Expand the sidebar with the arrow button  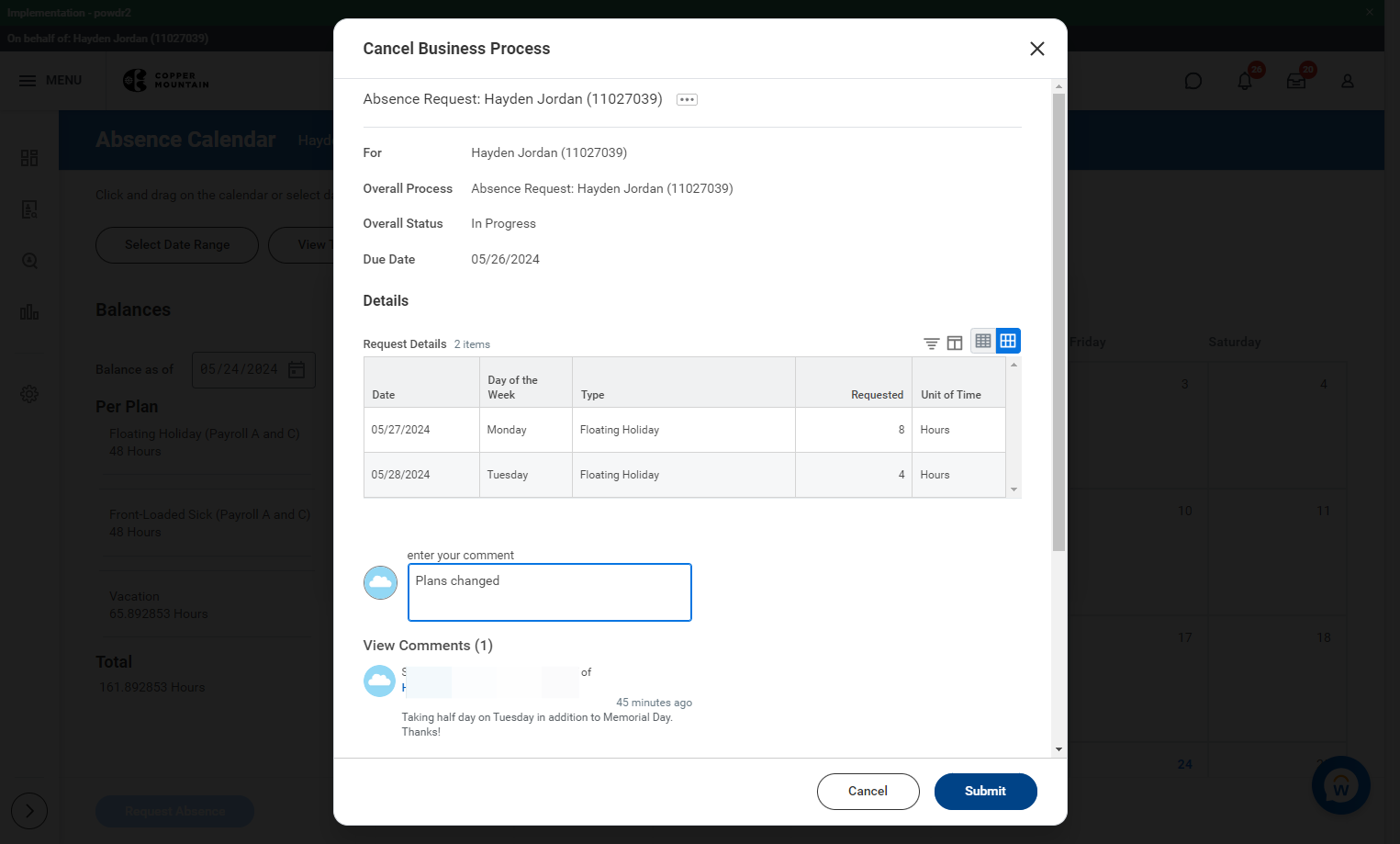click(x=29, y=811)
